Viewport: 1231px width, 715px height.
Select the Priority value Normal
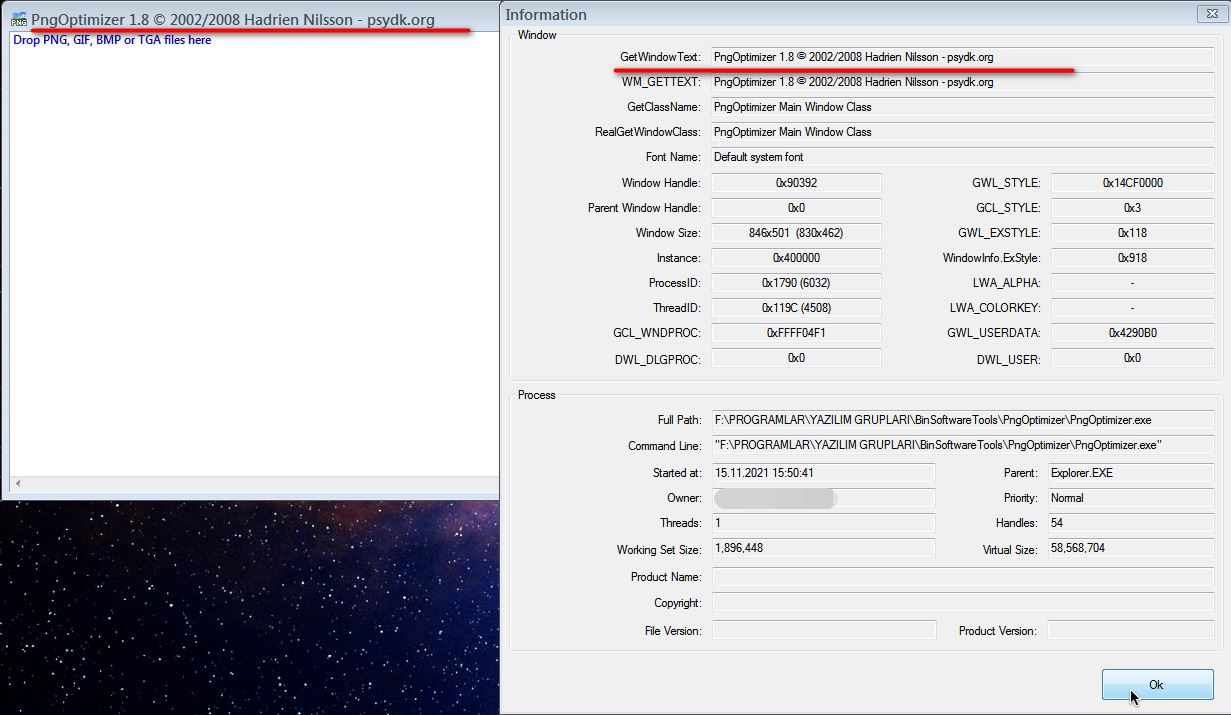[x=1130, y=498]
